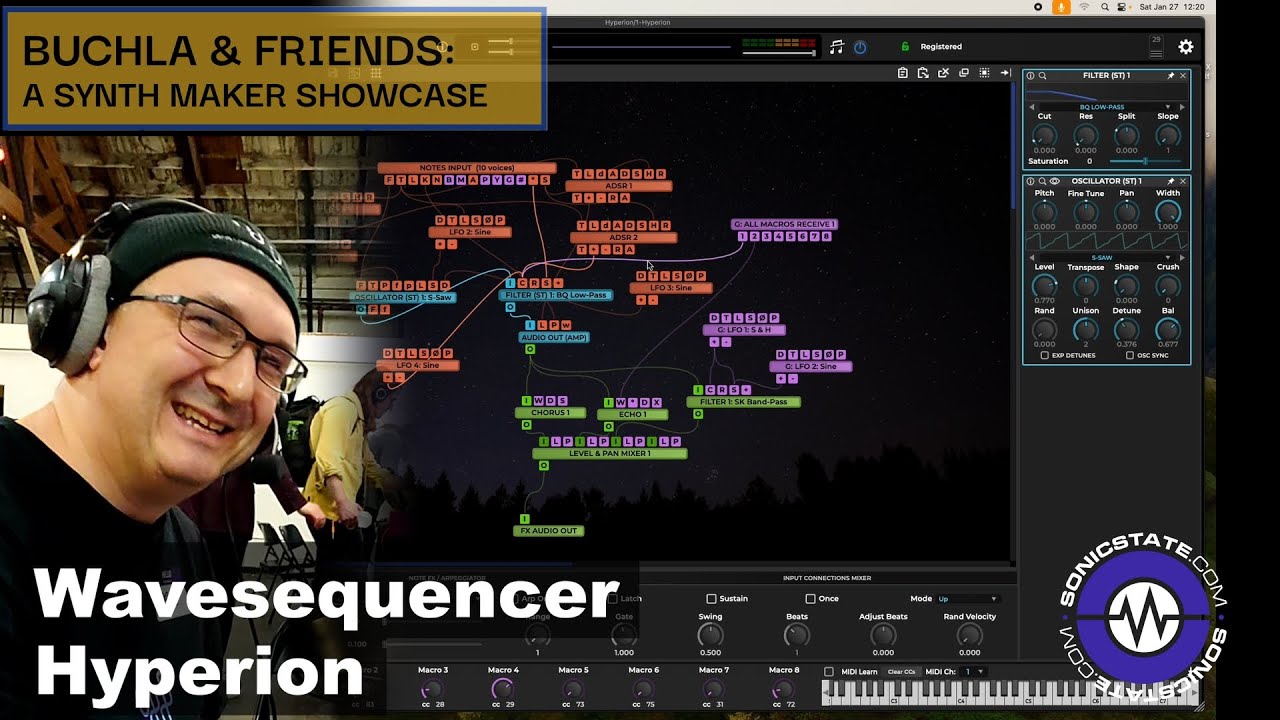The image size is (1280, 720).
Task: Select the ADSR 2 node
Action: [x=623, y=238]
